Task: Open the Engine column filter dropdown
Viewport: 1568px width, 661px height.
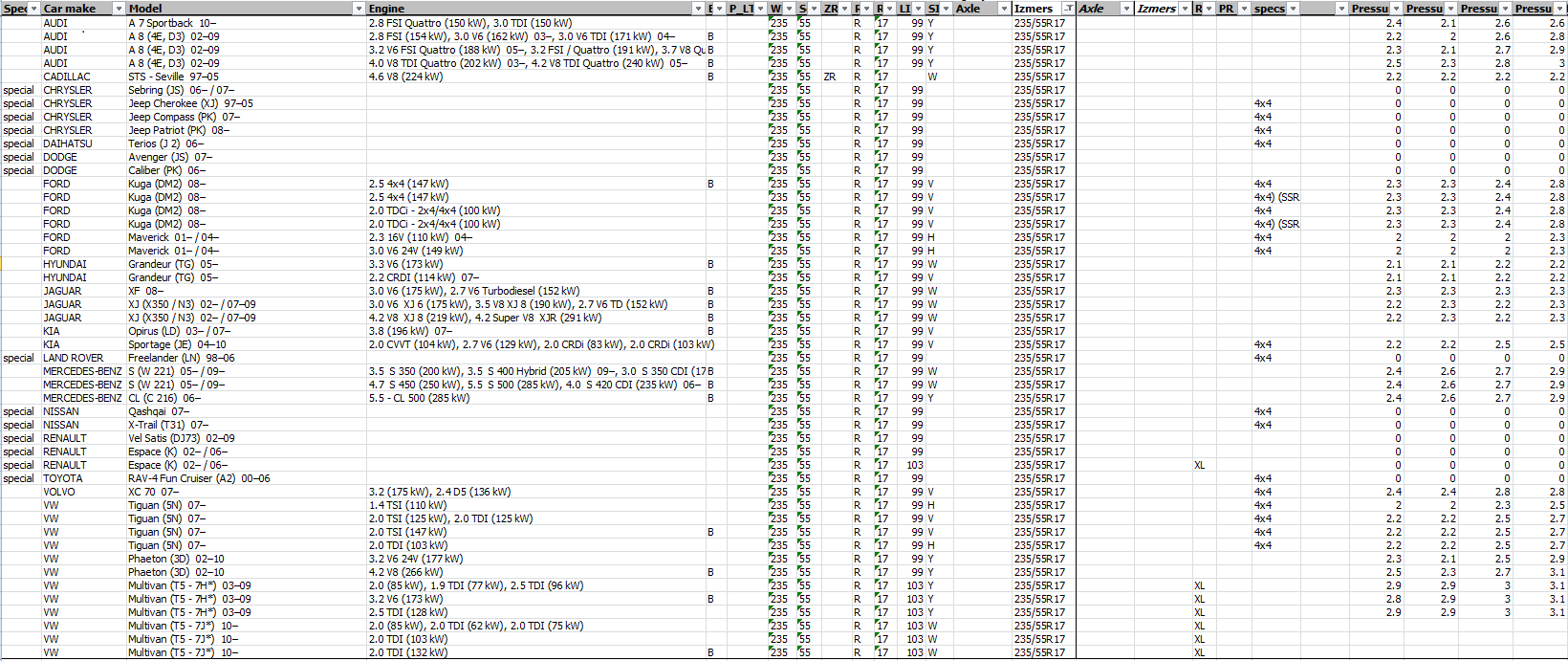Action: pyautogui.click(x=698, y=9)
